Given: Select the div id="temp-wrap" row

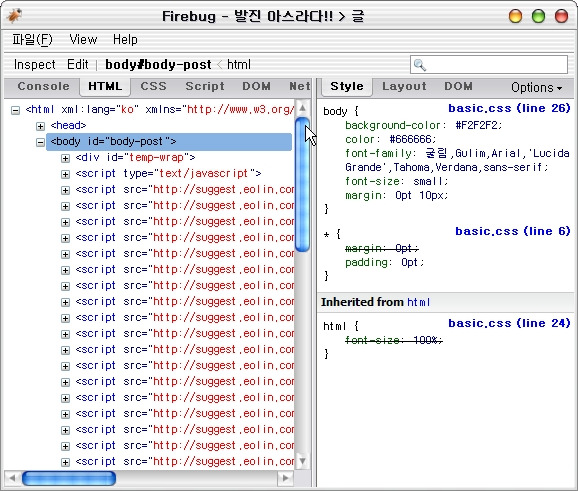Looking at the screenshot, I should [x=135, y=158].
